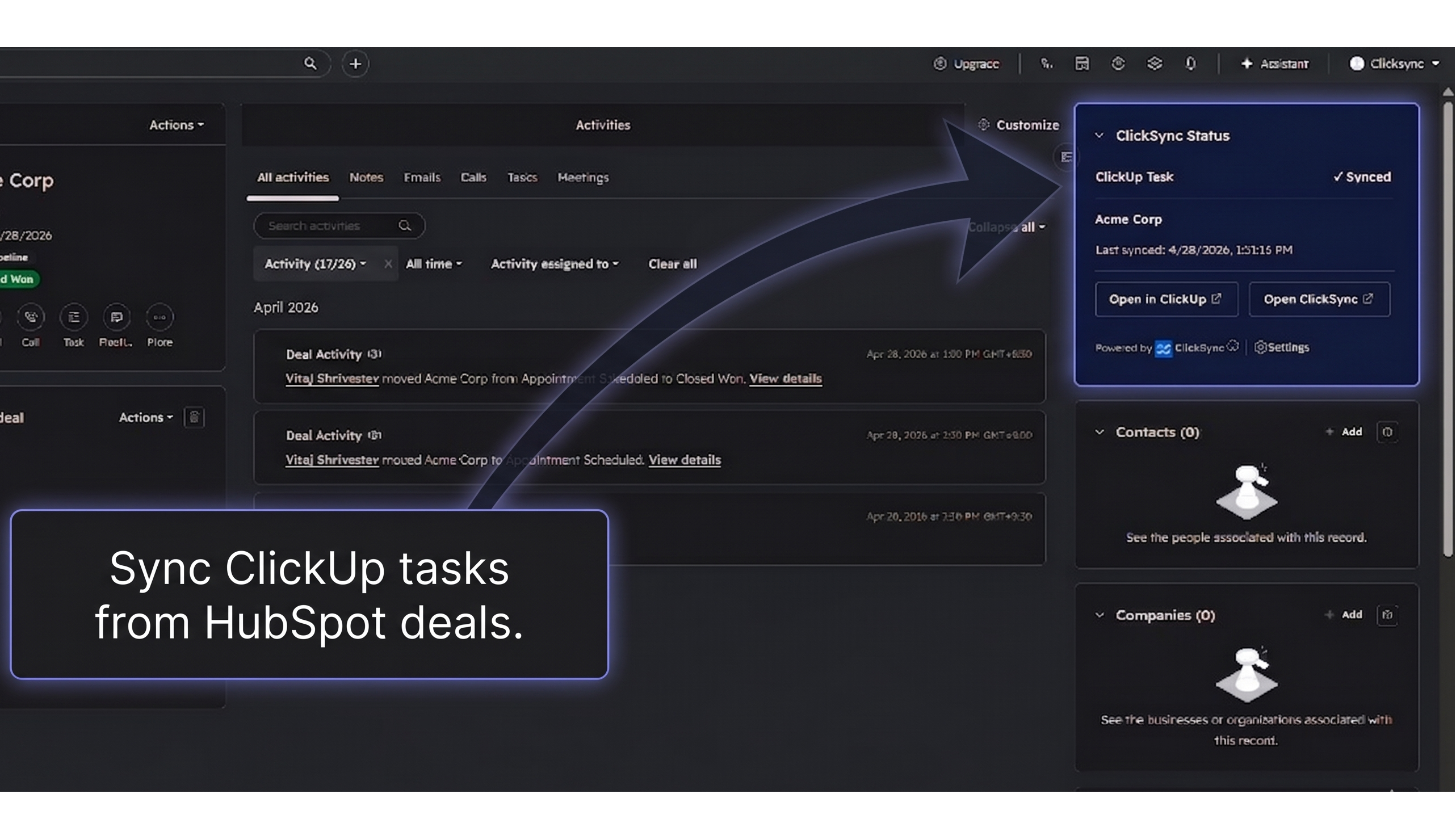Screen dimensions: 1456x819
Task: Click View details on Appointment Scheduled activity
Action: (x=685, y=460)
